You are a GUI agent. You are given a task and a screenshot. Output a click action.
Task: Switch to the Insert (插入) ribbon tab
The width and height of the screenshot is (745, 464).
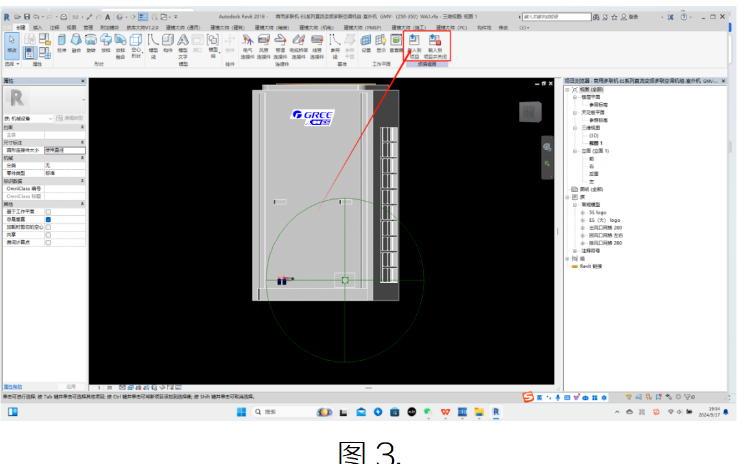tap(38, 28)
